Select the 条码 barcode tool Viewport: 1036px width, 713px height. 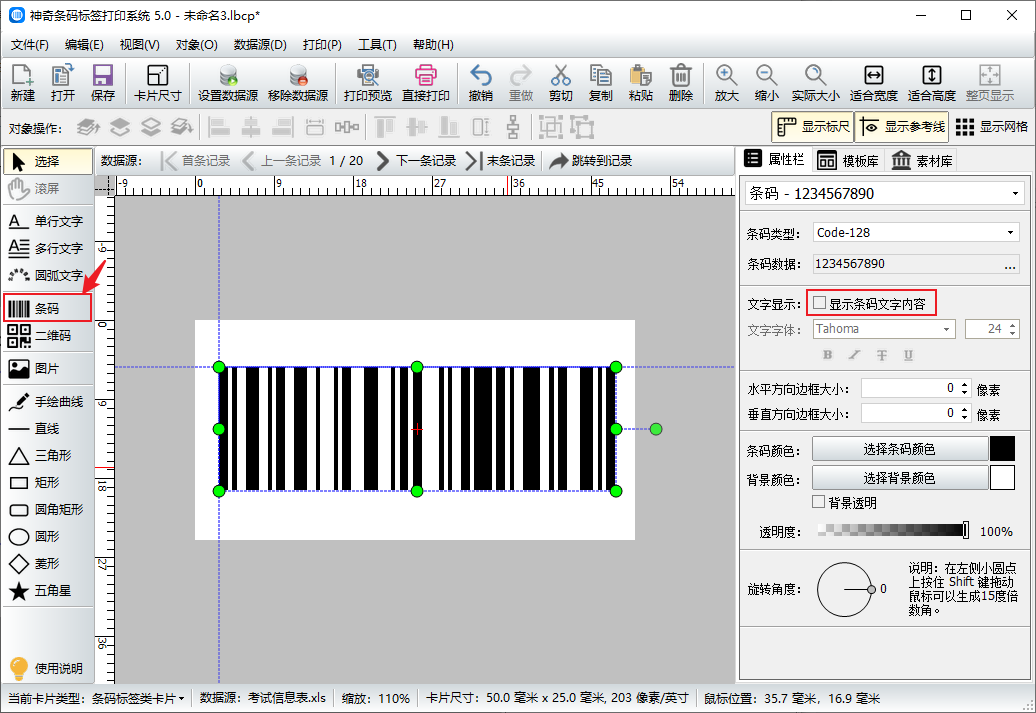coord(47,308)
